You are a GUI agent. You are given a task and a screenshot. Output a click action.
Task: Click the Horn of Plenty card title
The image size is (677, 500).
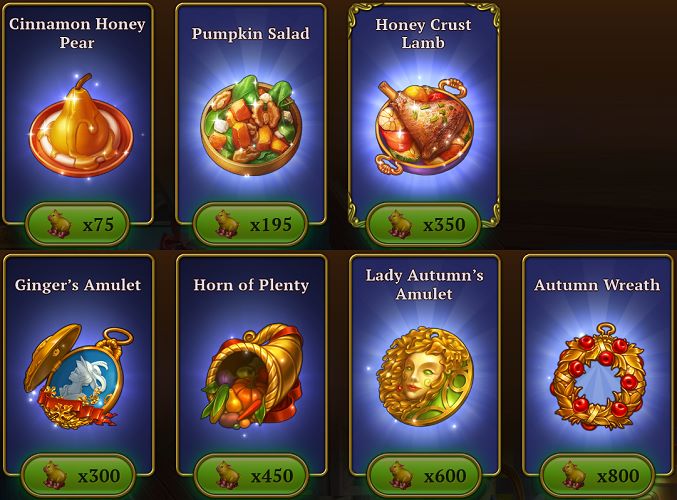251,285
